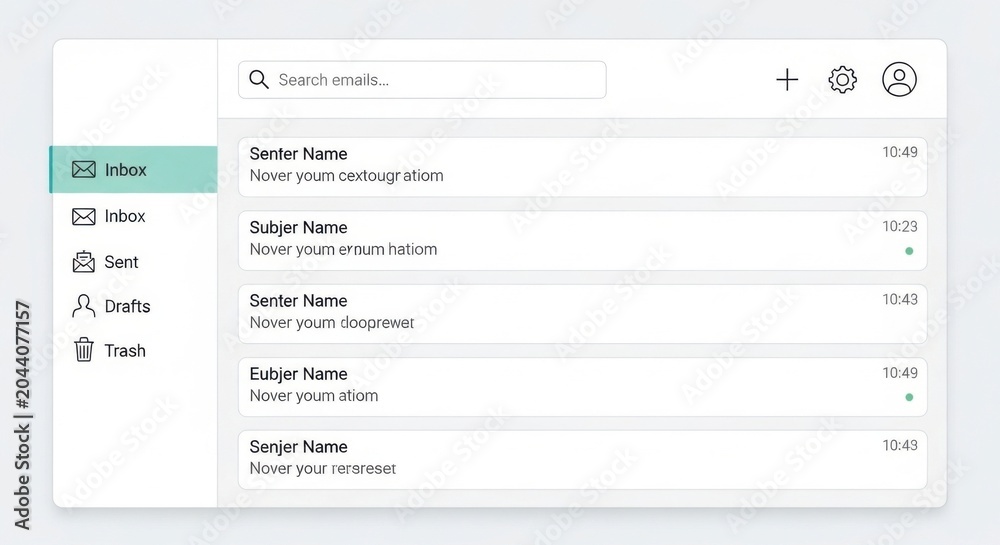Open email from Senfer Name

582,167
